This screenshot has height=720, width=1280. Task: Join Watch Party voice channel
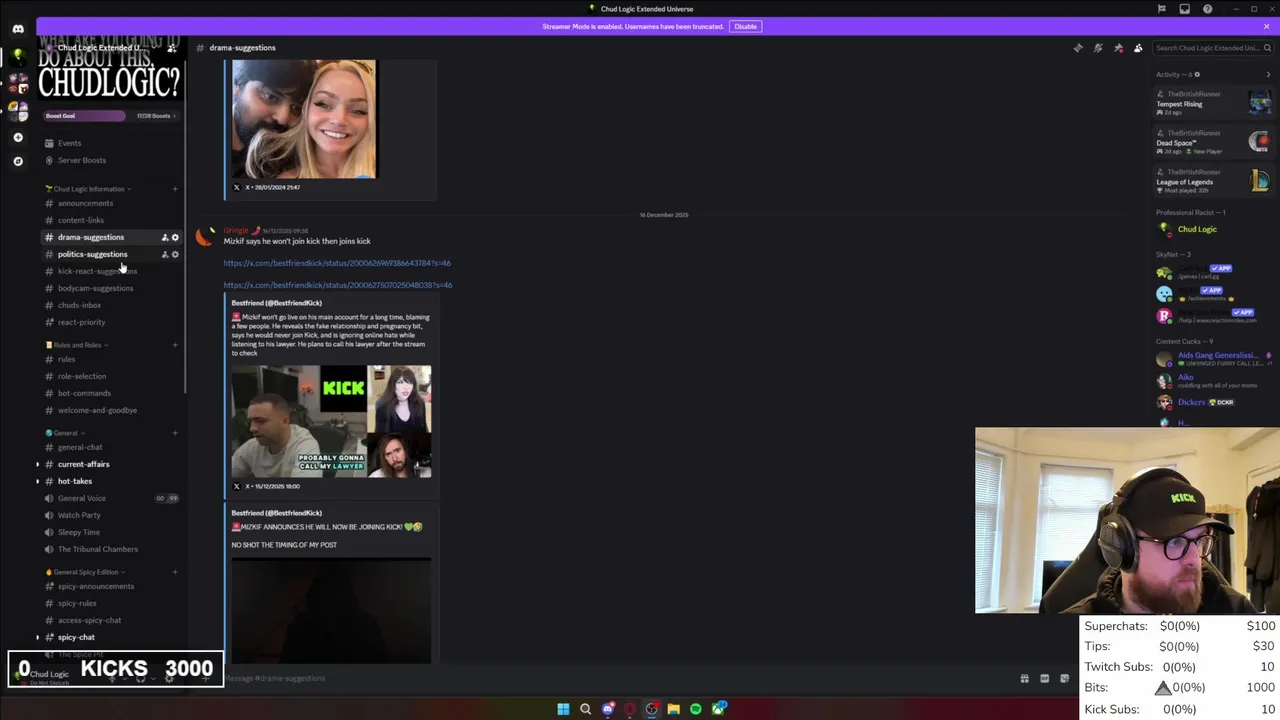(x=79, y=515)
